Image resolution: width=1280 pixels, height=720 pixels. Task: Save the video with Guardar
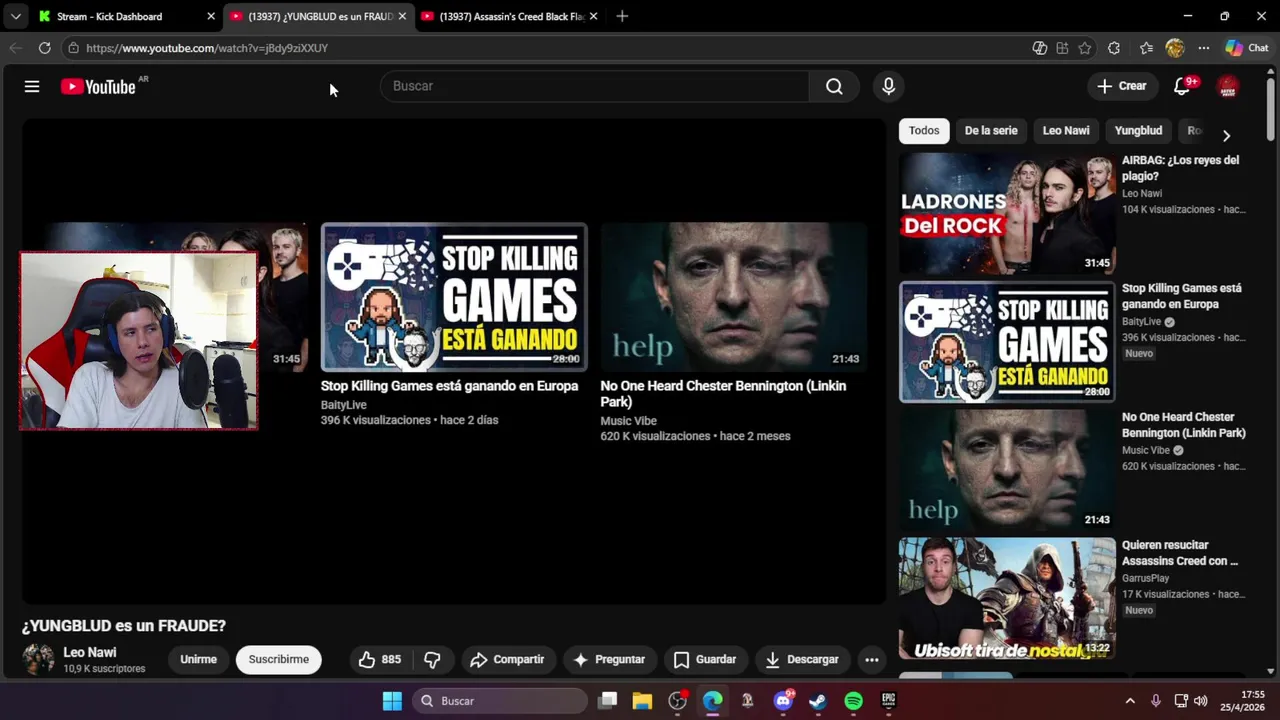pyautogui.click(x=705, y=659)
